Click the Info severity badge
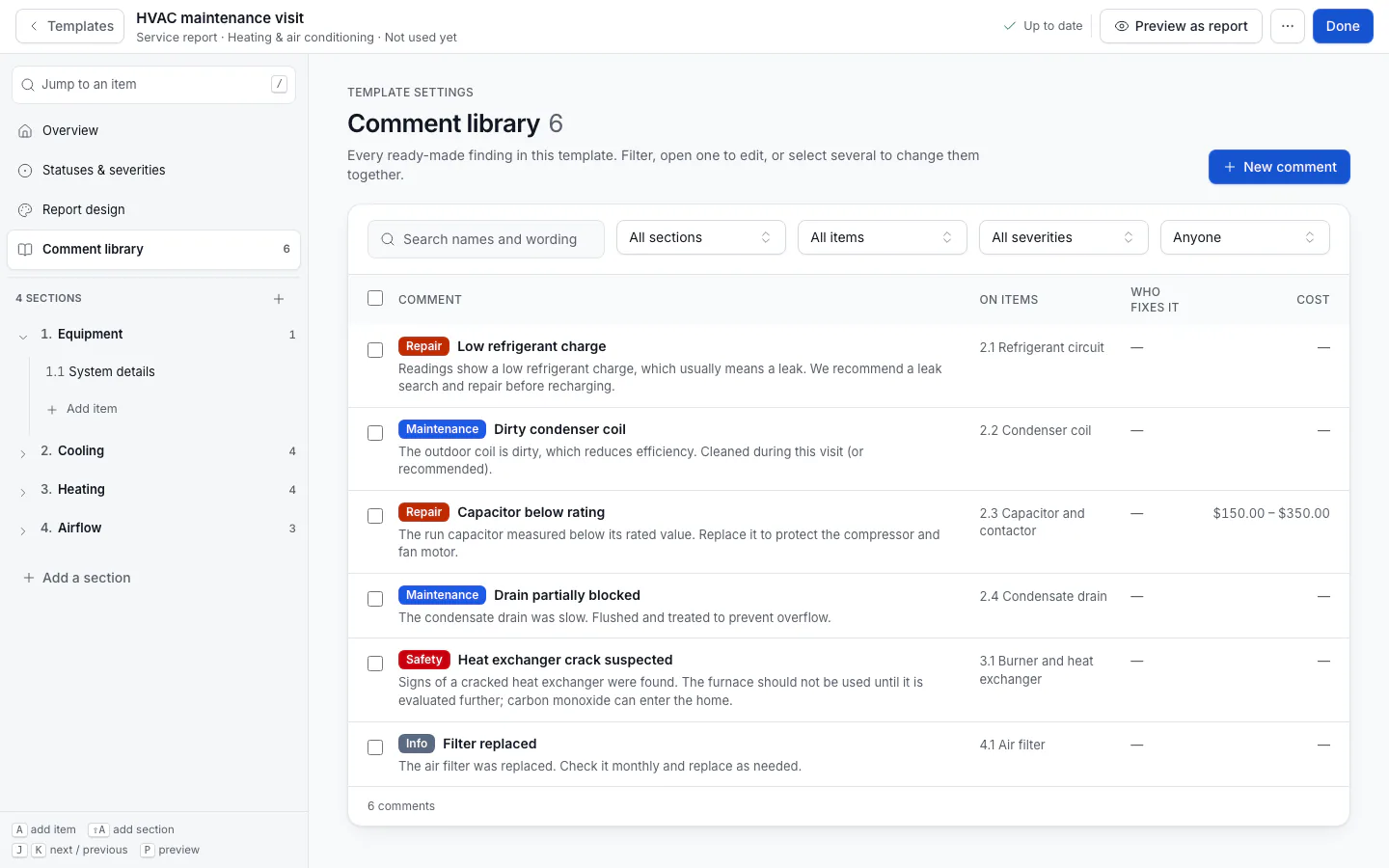 point(417,744)
